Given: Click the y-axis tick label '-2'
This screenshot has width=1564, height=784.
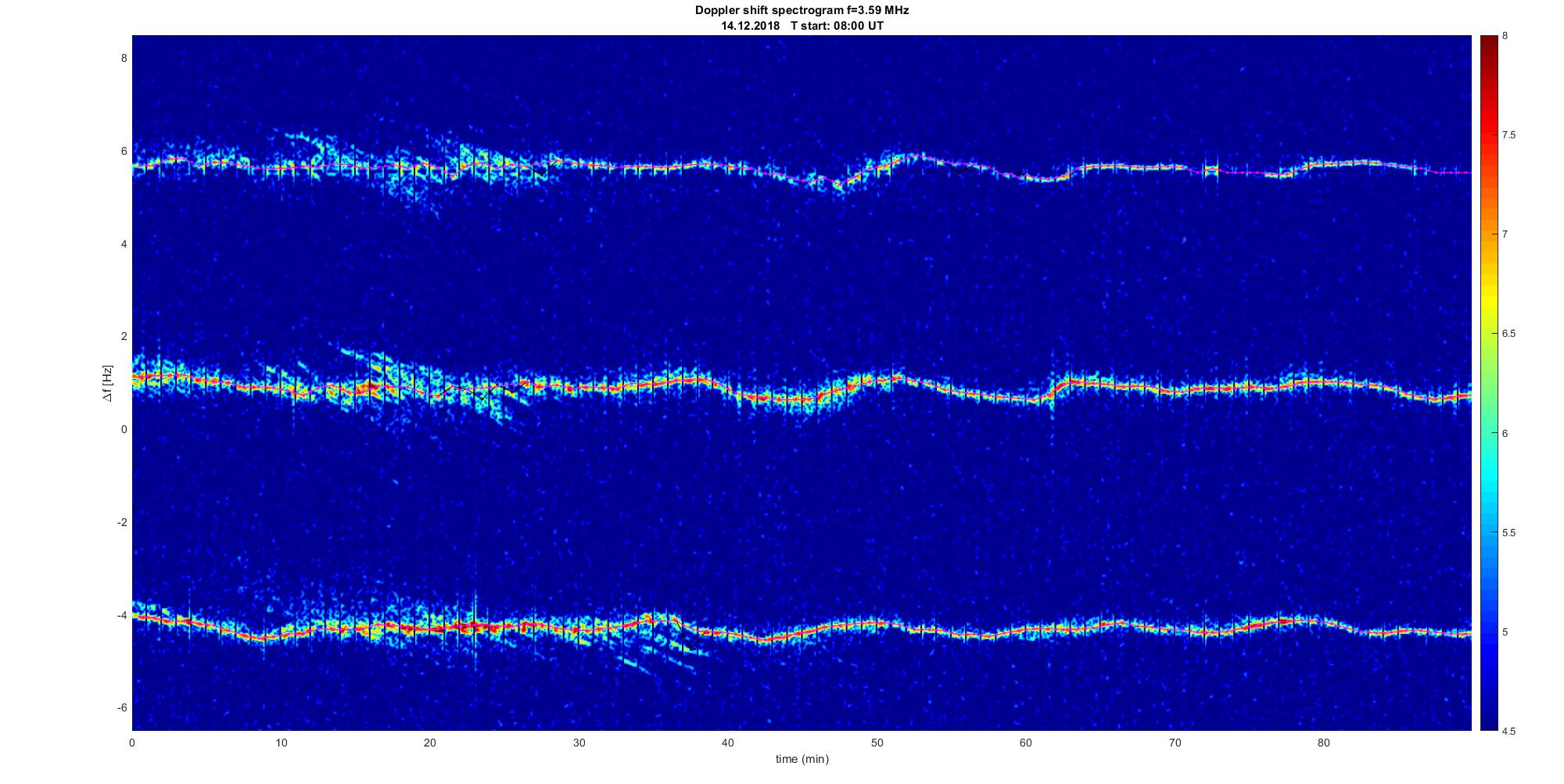Looking at the screenshot, I should point(121,522).
